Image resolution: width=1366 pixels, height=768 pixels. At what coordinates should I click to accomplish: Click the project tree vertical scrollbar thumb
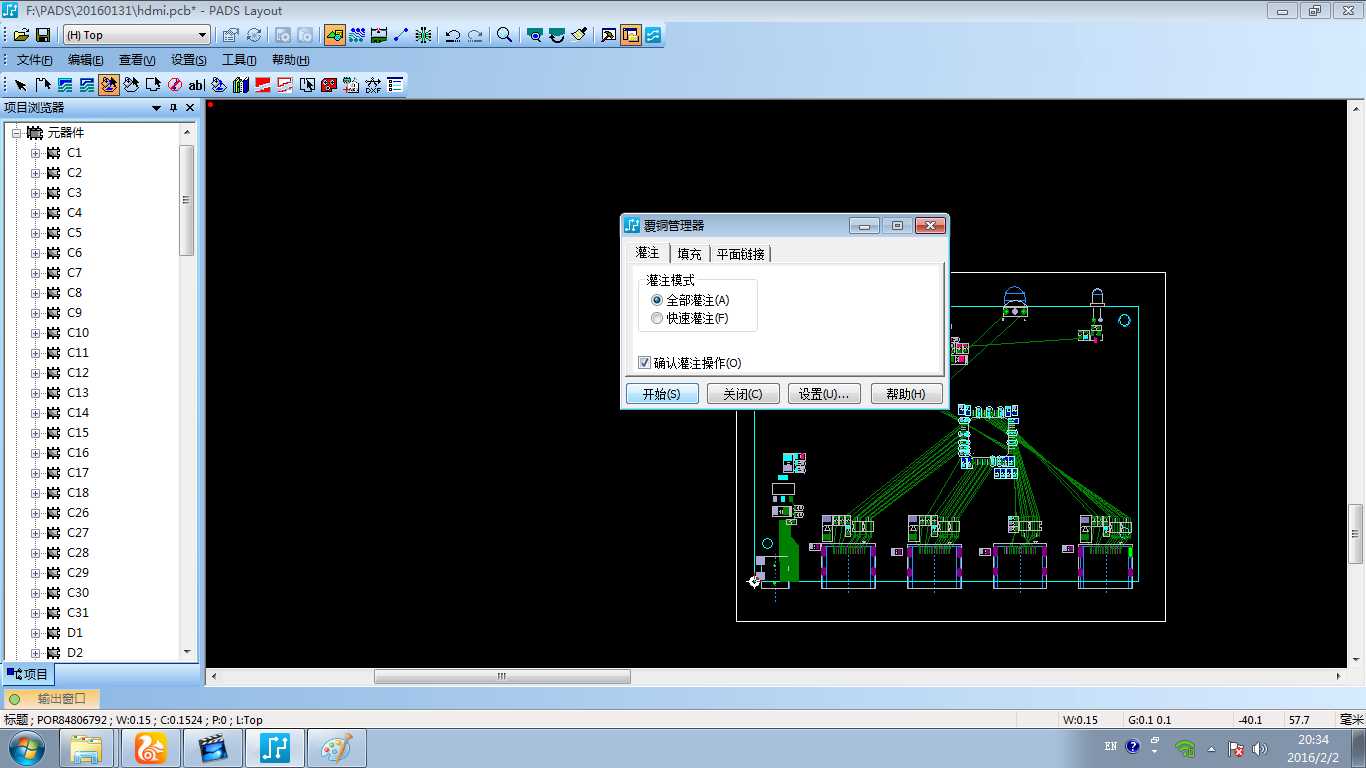point(187,200)
